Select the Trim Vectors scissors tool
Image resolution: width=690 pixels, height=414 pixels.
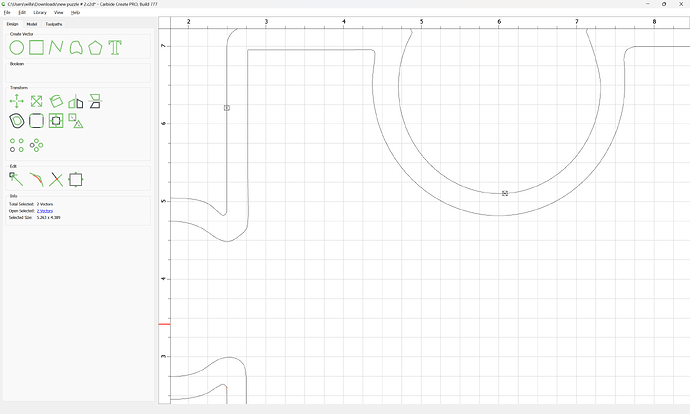[56, 180]
